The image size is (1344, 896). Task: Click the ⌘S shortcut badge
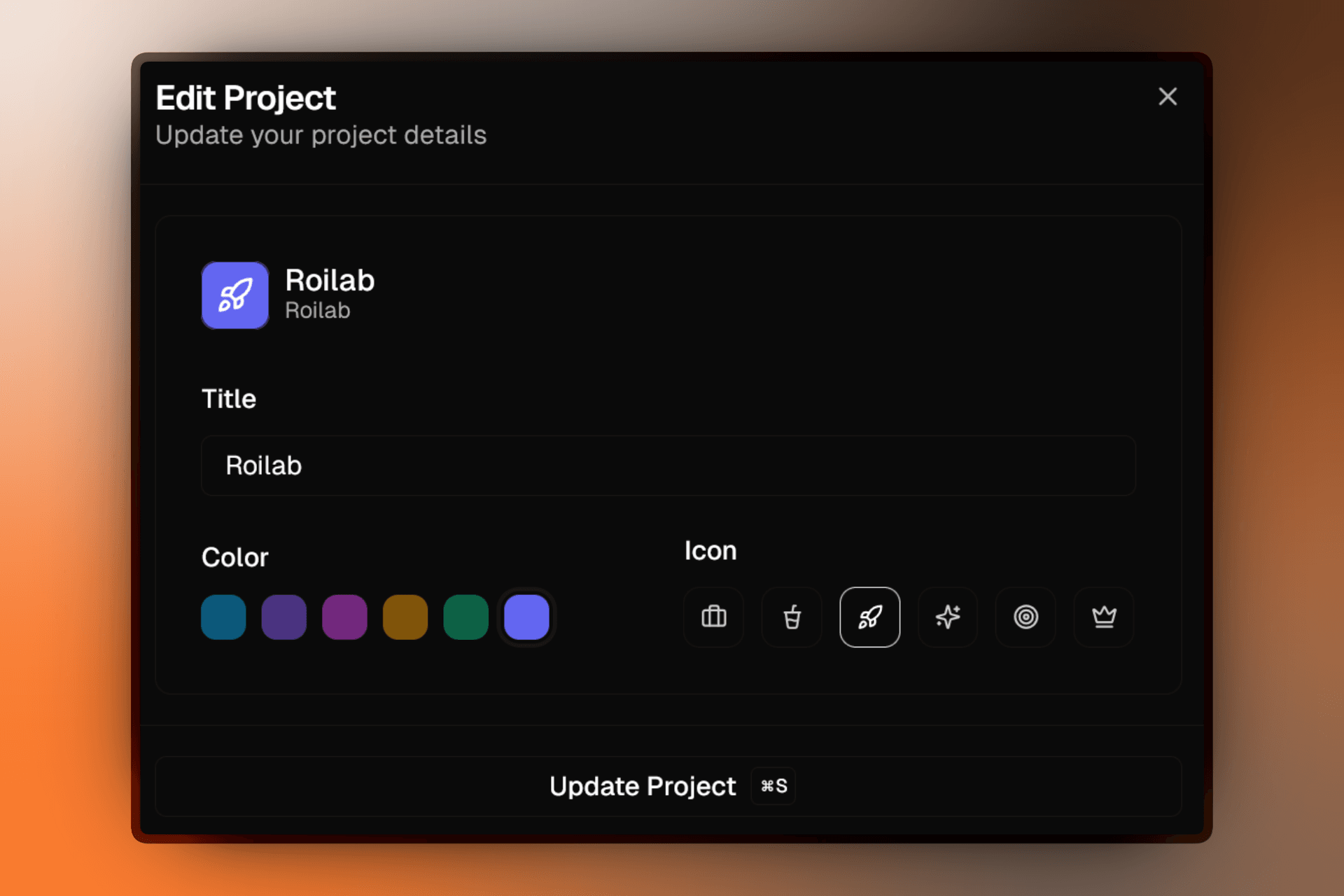pyautogui.click(x=772, y=786)
